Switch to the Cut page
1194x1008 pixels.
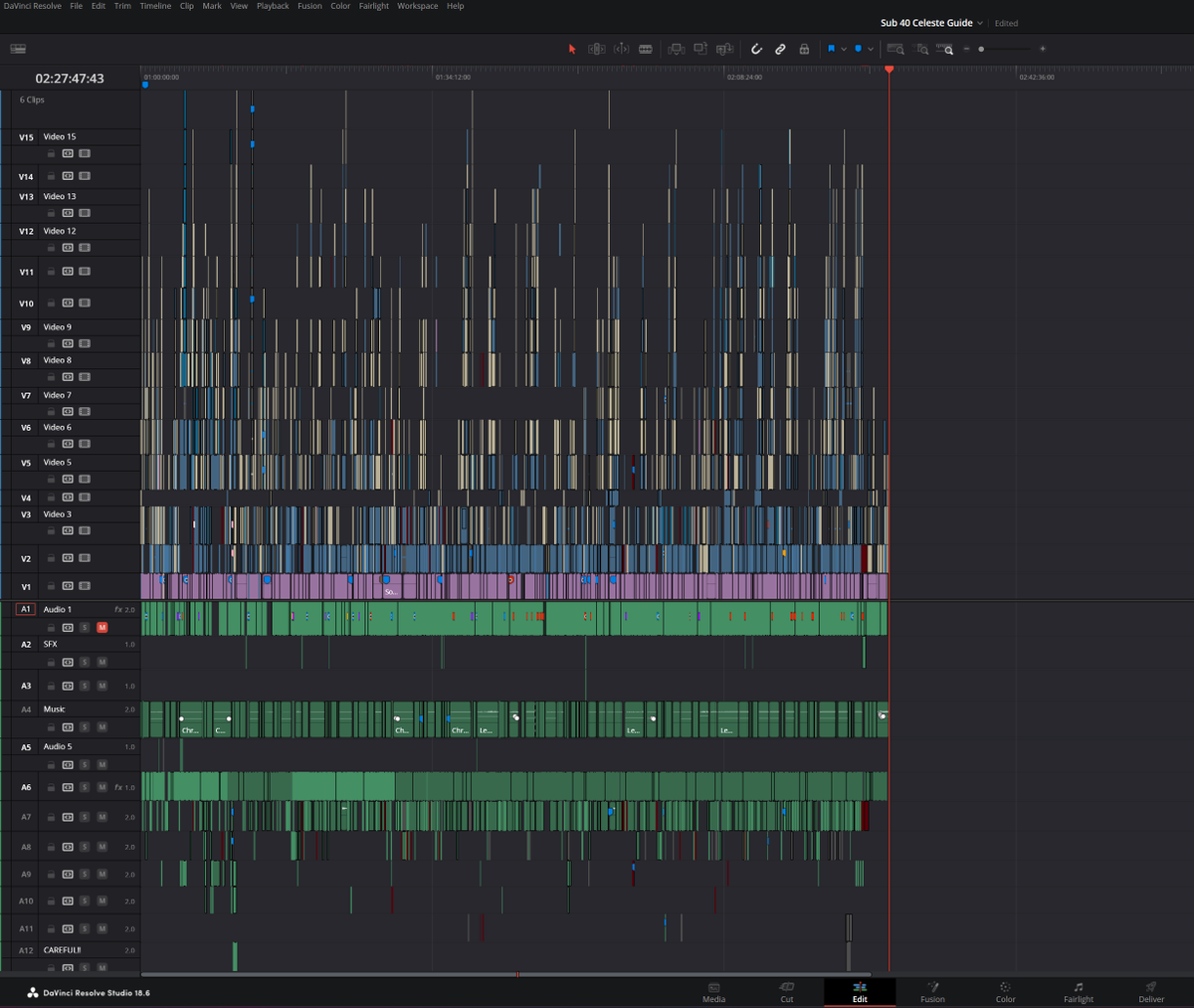787,992
